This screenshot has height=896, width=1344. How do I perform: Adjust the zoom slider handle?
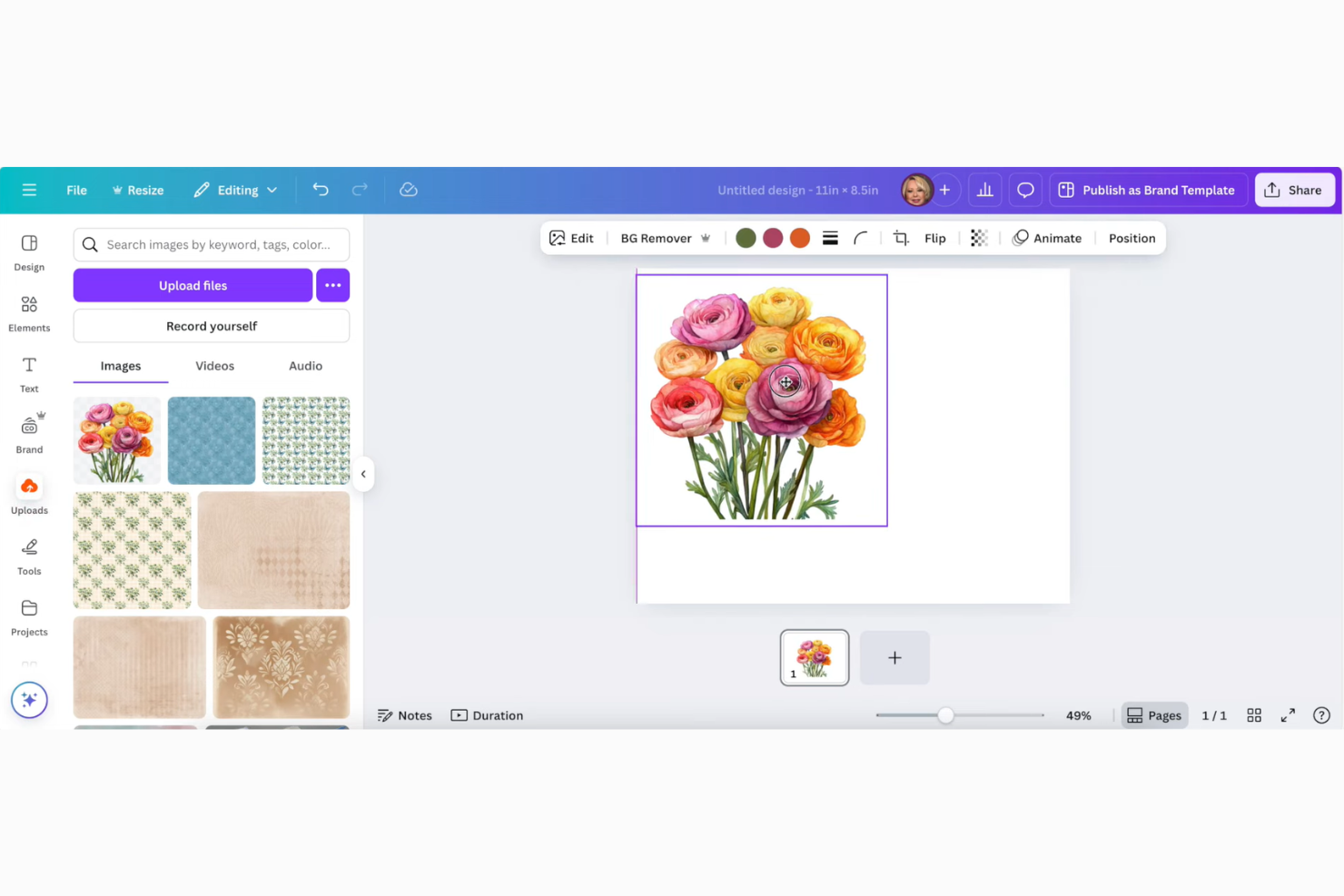click(945, 715)
